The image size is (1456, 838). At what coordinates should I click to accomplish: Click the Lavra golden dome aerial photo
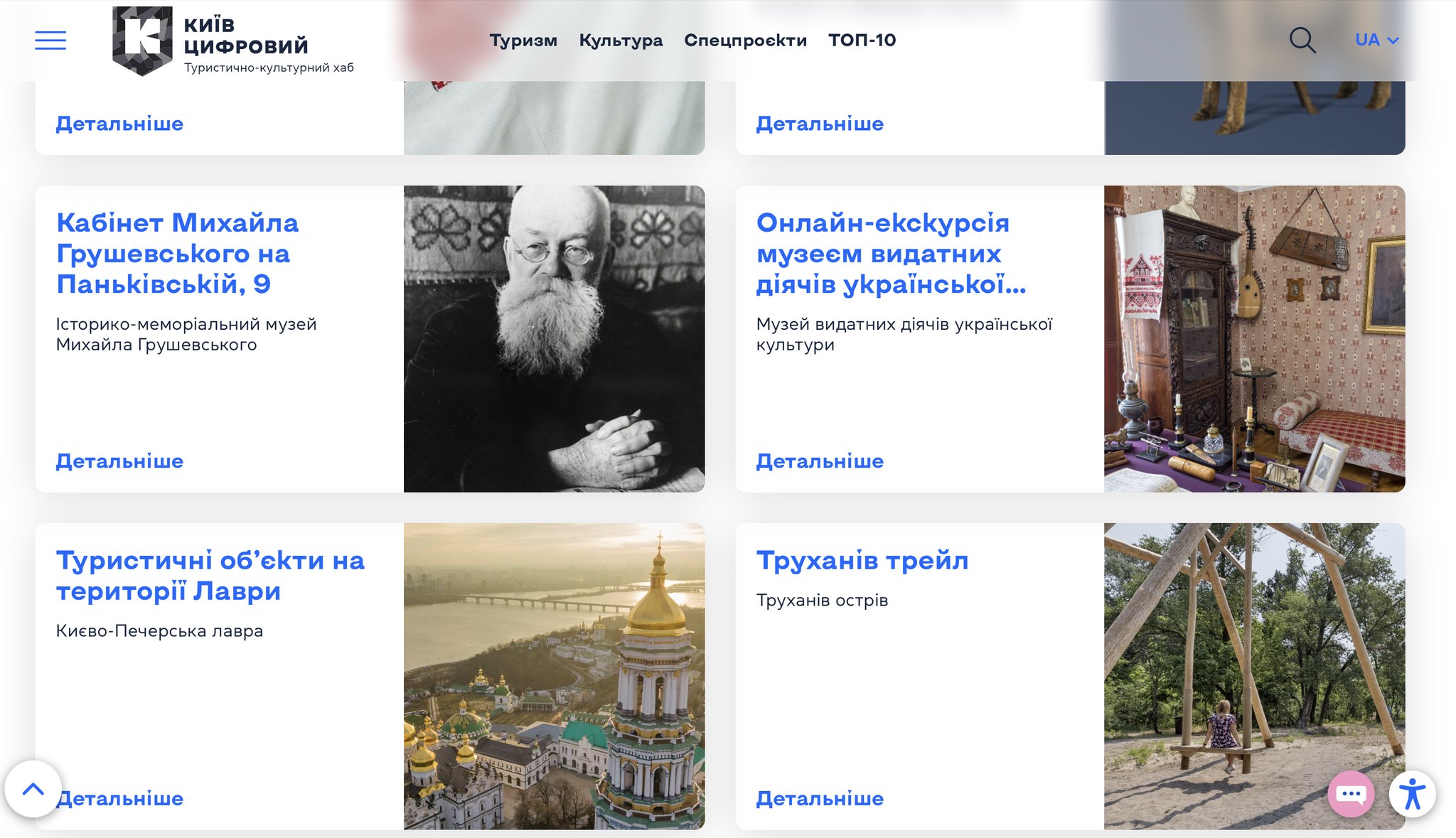pyautogui.click(x=554, y=677)
